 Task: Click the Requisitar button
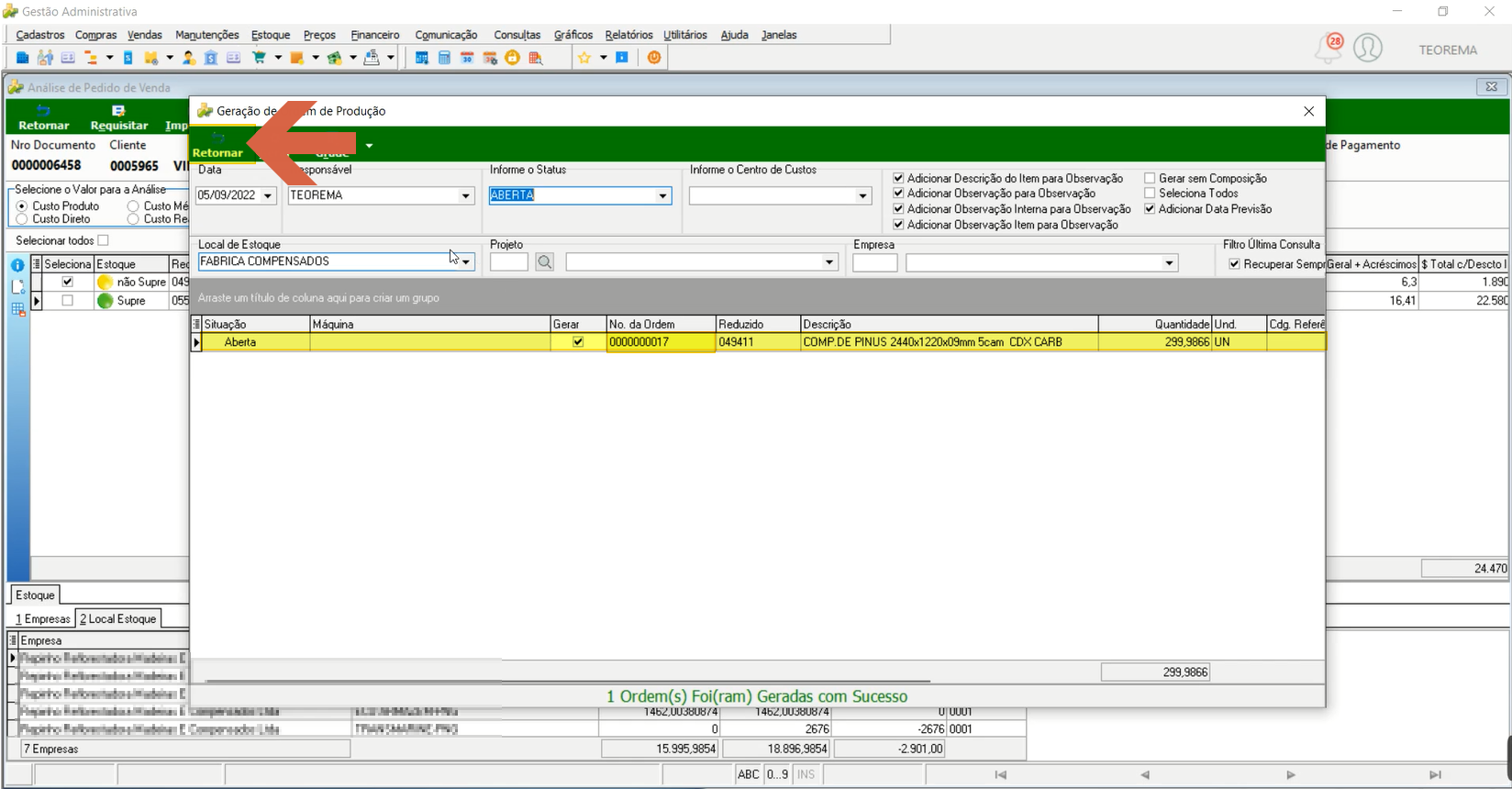[119, 117]
